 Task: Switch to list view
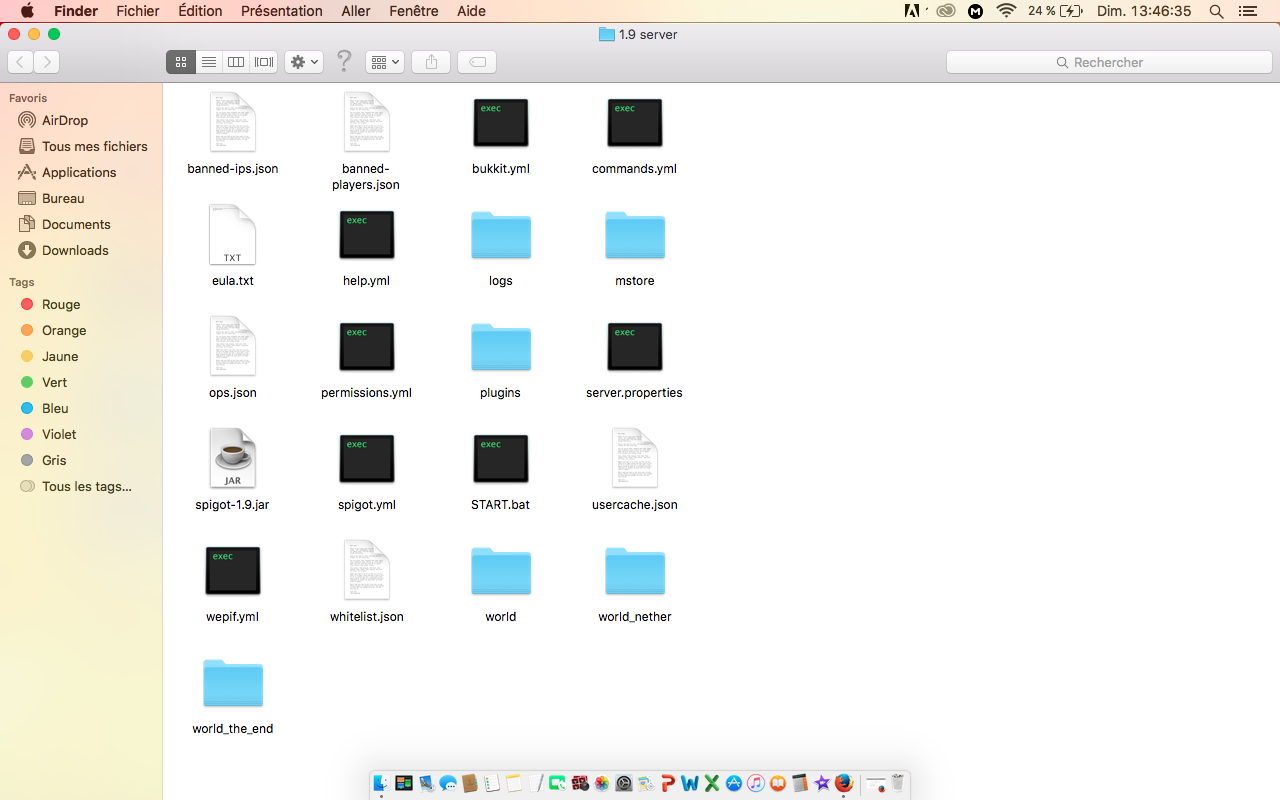point(208,62)
